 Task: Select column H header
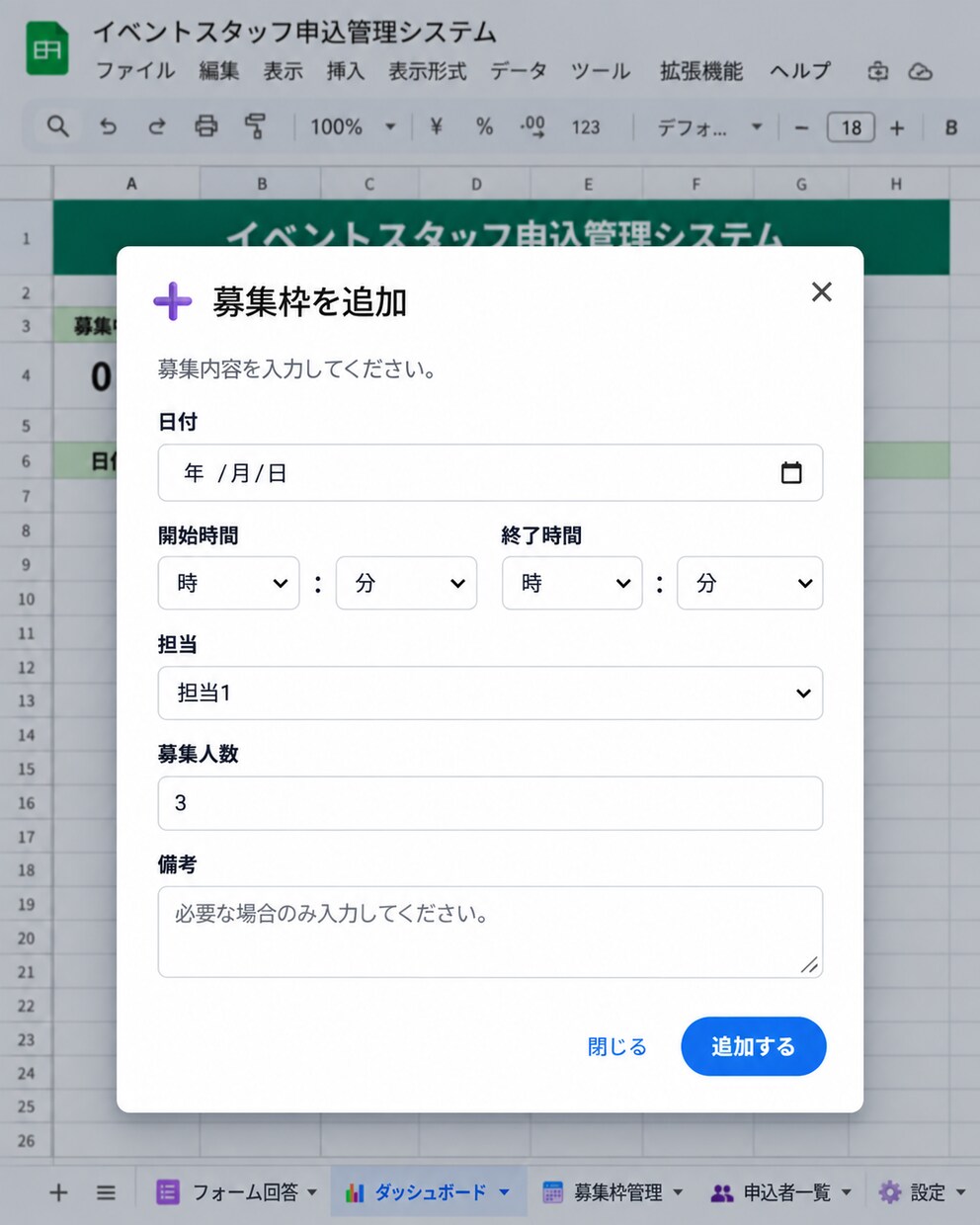coord(896,184)
